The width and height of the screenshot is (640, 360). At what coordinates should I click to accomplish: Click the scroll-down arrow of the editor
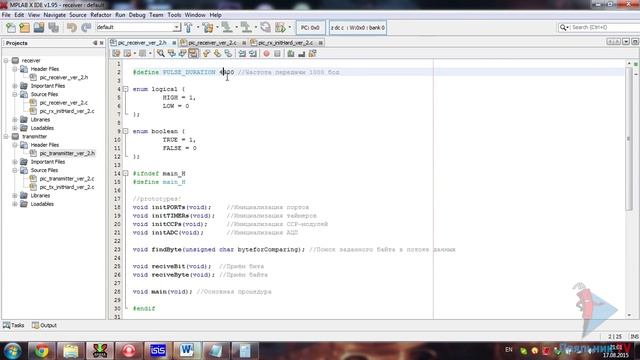[629, 315]
